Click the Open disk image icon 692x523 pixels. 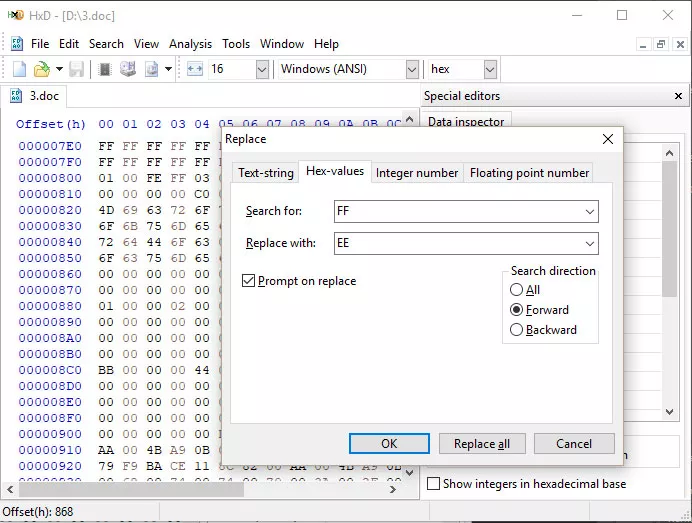click(152, 69)
